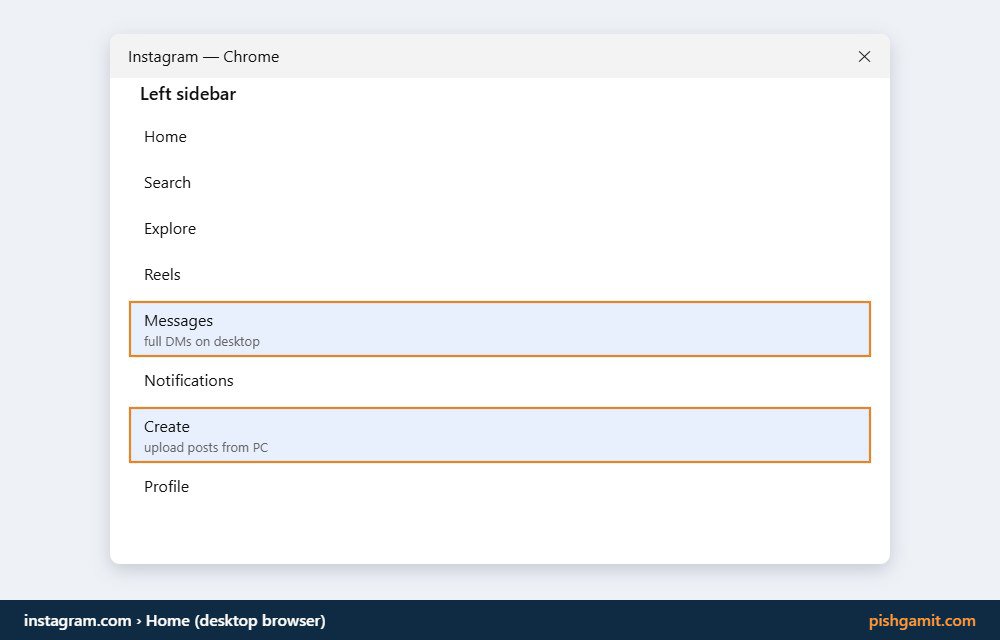Click the 'upload posts from PC' caption
The image size is (1000, 640).
coord(206,447)
